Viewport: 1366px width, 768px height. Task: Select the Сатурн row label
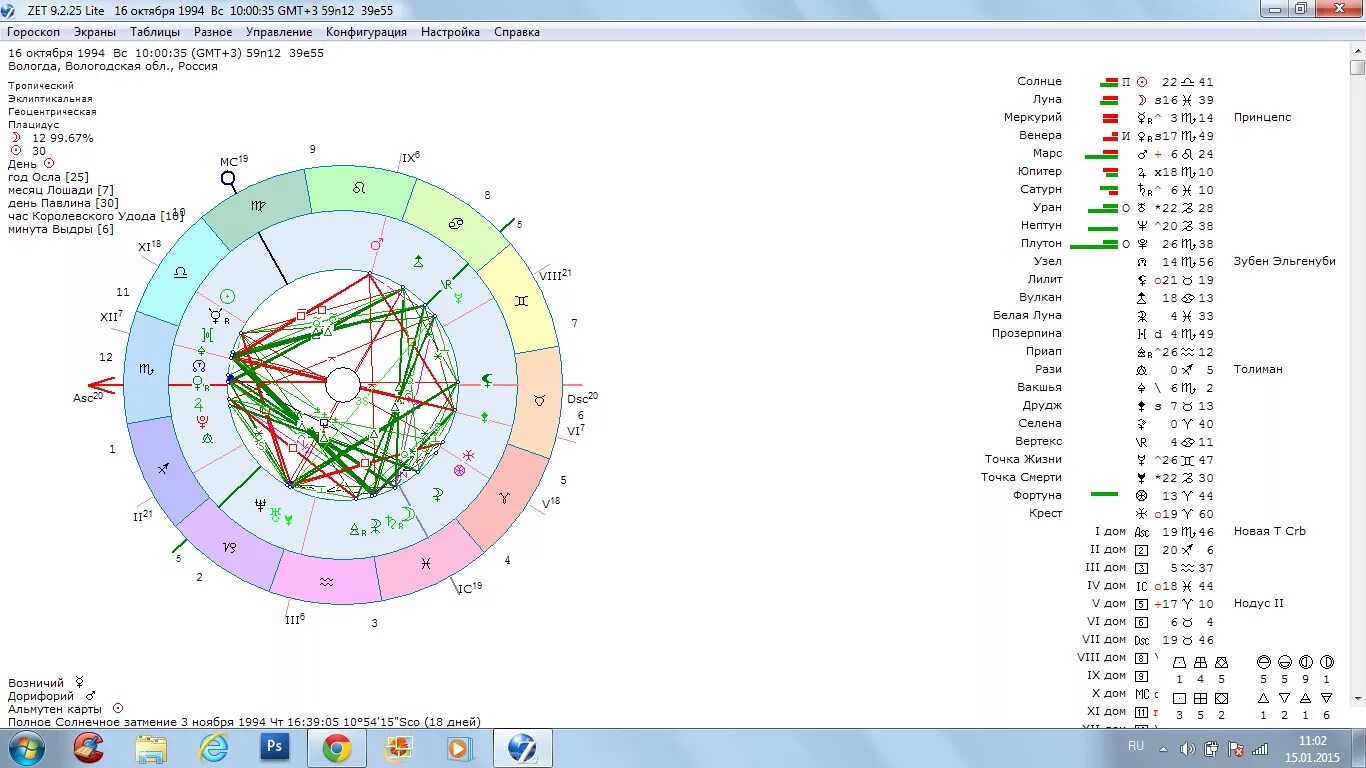[1041, 189]
